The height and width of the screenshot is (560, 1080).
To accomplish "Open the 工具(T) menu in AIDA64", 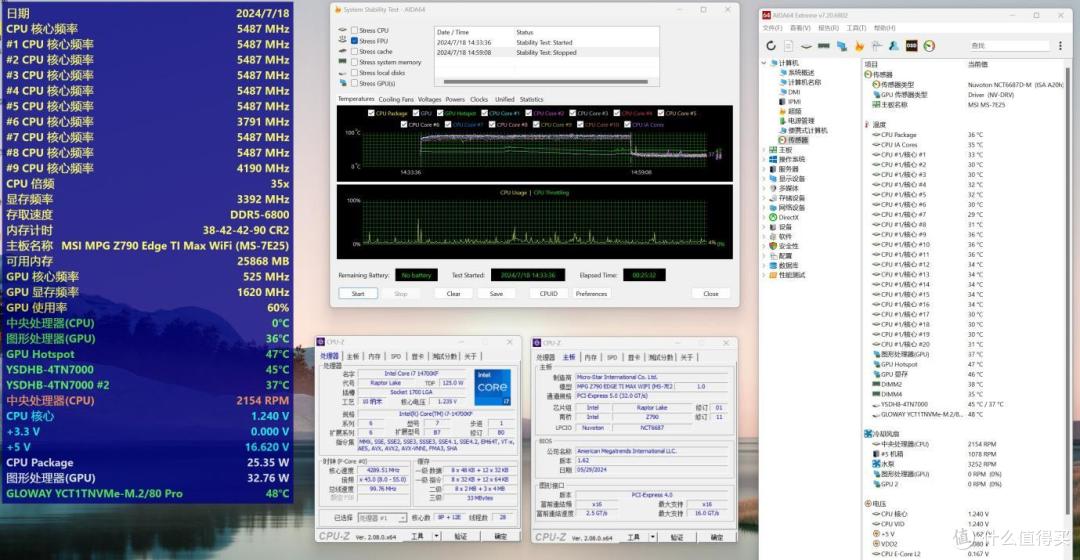I will click(x=855, y=28).
